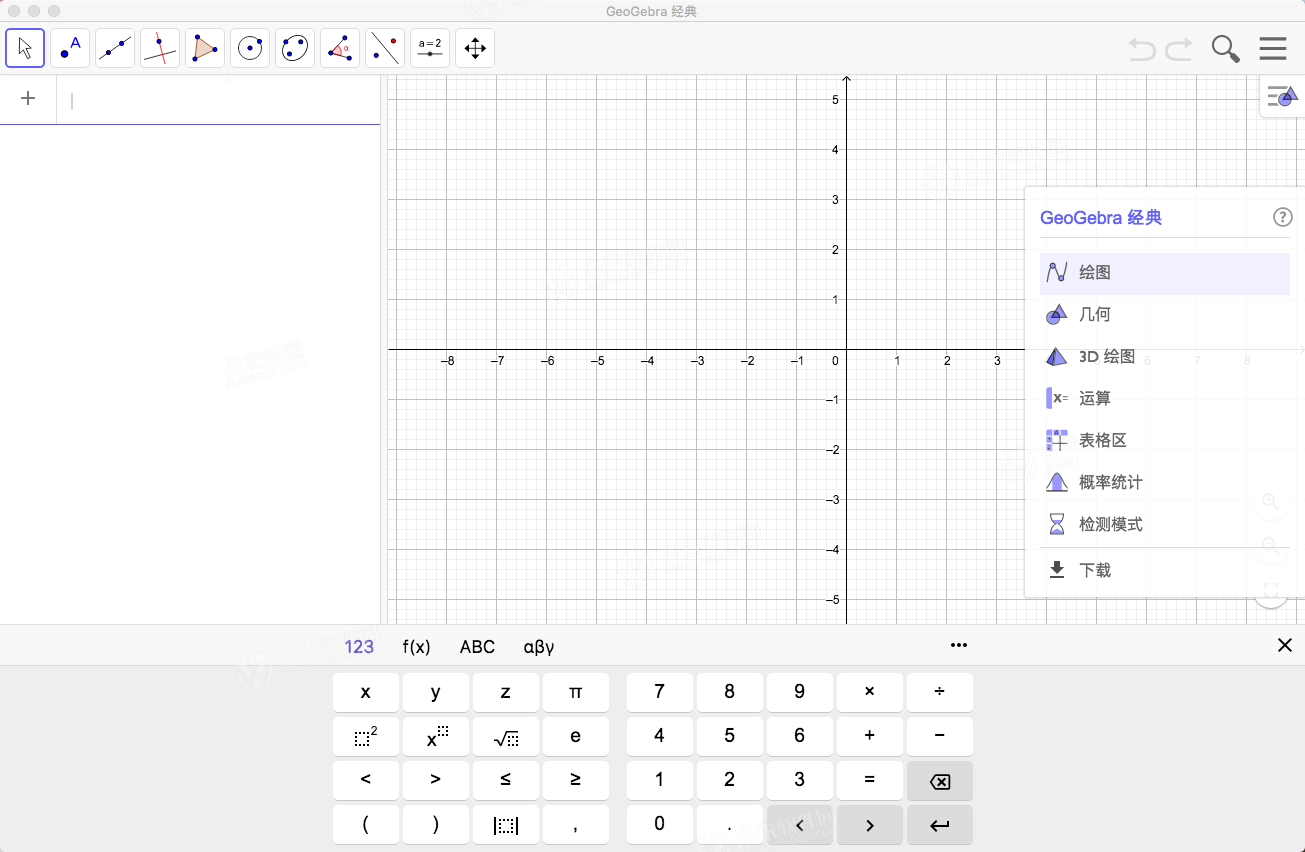Select the Polygon tool
1305x852 pixels.
(x=205, y=48)
